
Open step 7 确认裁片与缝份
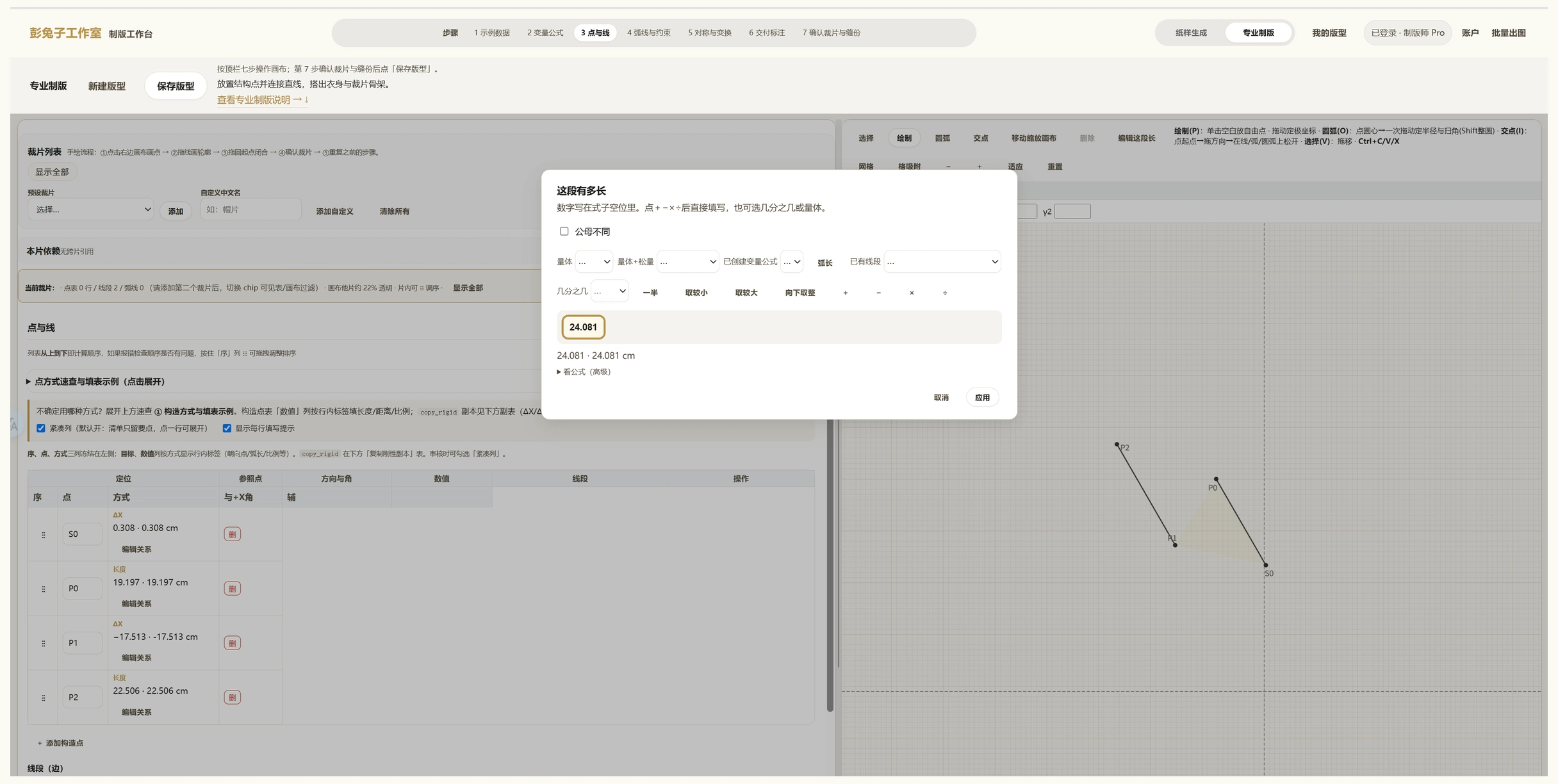(x=831, y=33)
